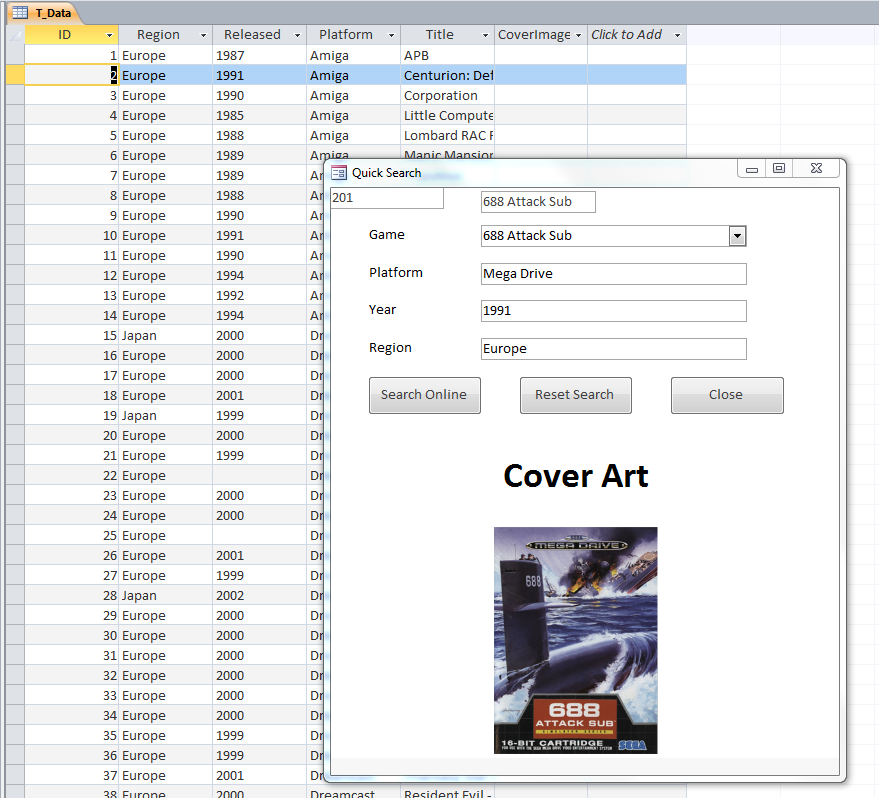Click the Title column header label
This screenshot has width=879, height=798.
440,35
